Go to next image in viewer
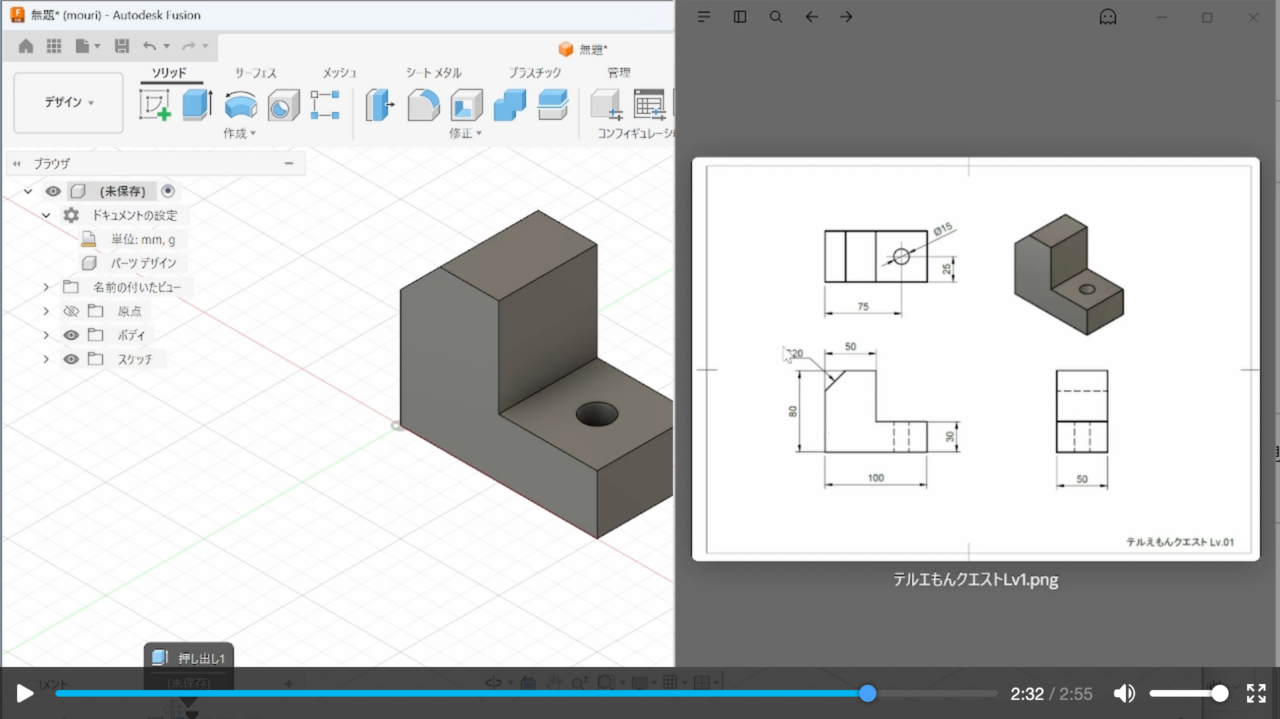 [846, 17]
